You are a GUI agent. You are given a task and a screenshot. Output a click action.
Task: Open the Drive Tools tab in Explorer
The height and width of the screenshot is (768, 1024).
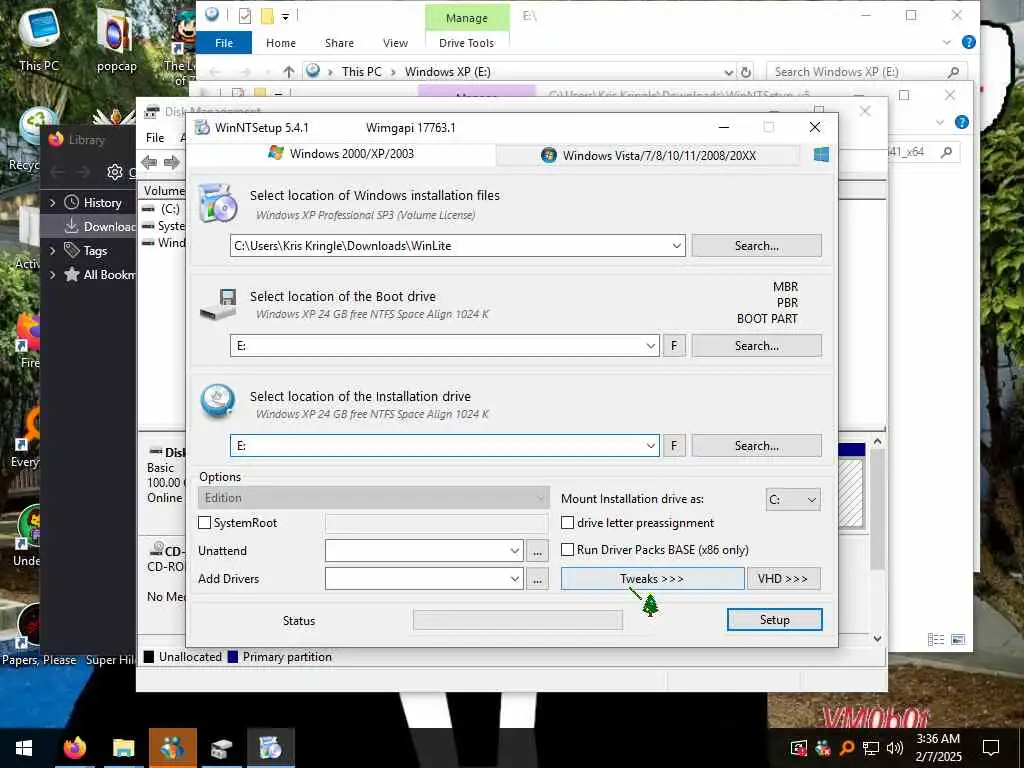(x=466, y=43)
